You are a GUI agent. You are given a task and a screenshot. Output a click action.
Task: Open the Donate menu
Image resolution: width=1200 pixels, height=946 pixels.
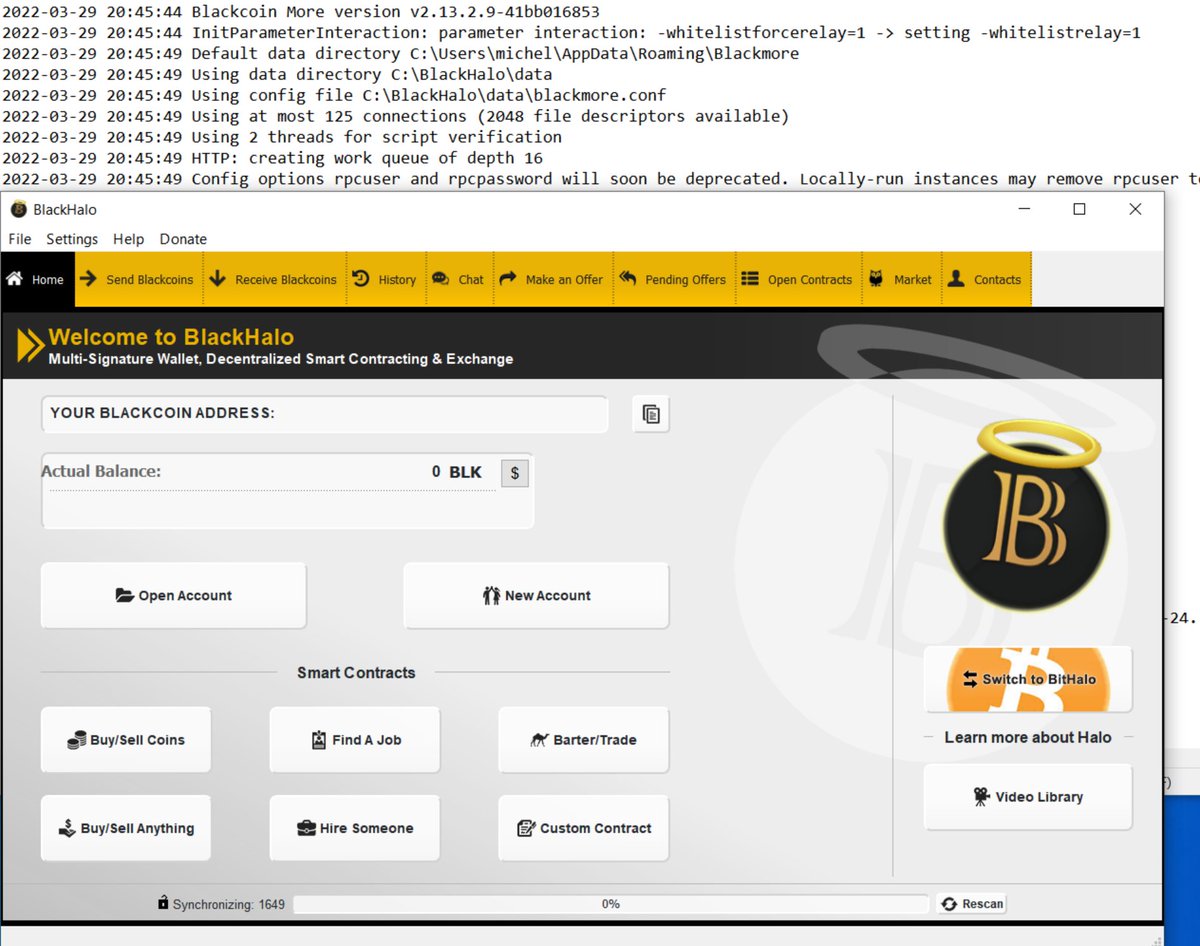click(x=183, y=239)
